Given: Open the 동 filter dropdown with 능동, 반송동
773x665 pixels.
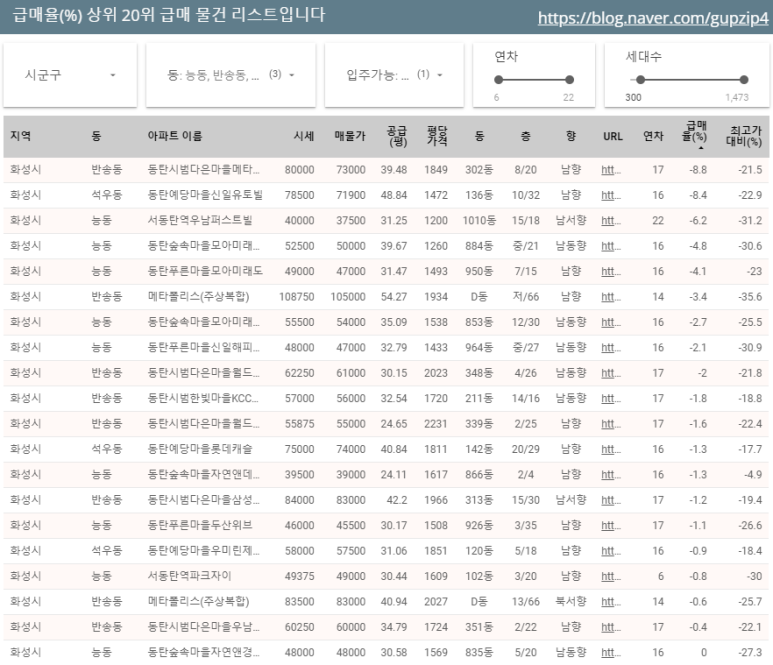Looking at the screenshot, I should 231,75.
